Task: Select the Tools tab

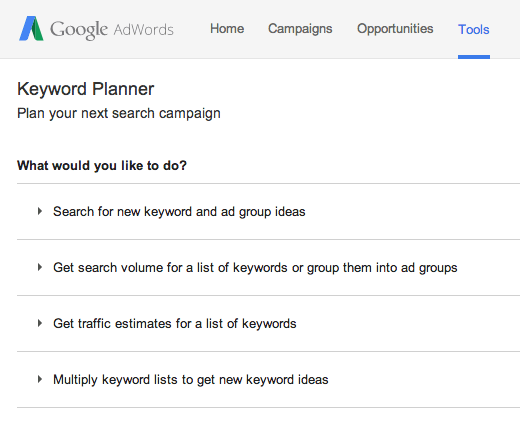Action: (474, 30)
